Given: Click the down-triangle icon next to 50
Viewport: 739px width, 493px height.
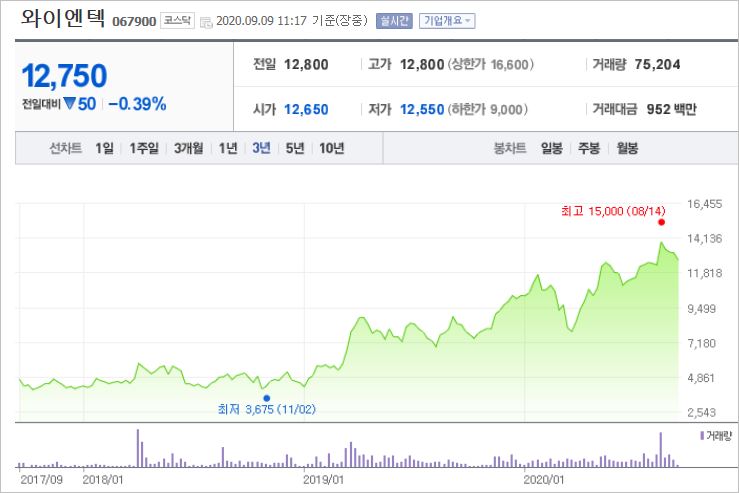Looking at the screenshot, I should pos(70,103).
